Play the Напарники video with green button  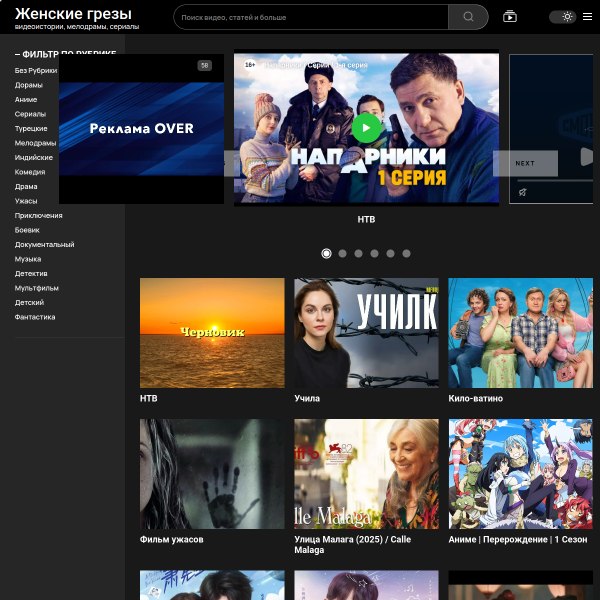click(x=366, y=128)
